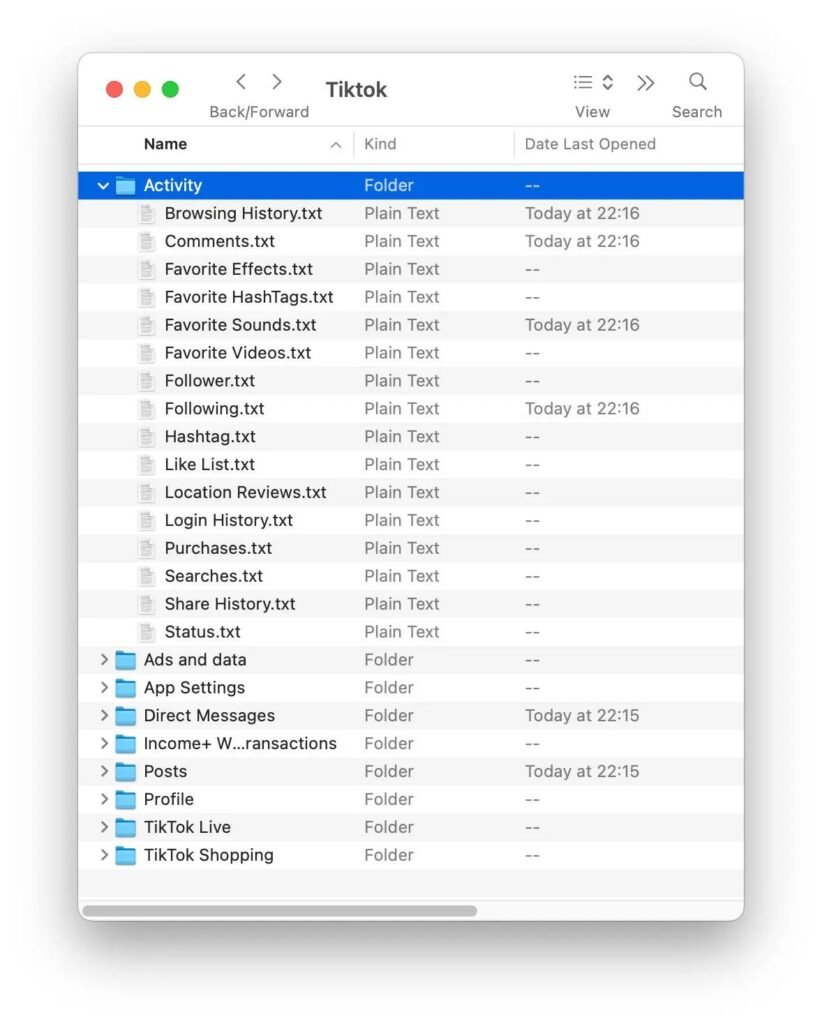Click the Posts folder icon

[x=125, y=771]
